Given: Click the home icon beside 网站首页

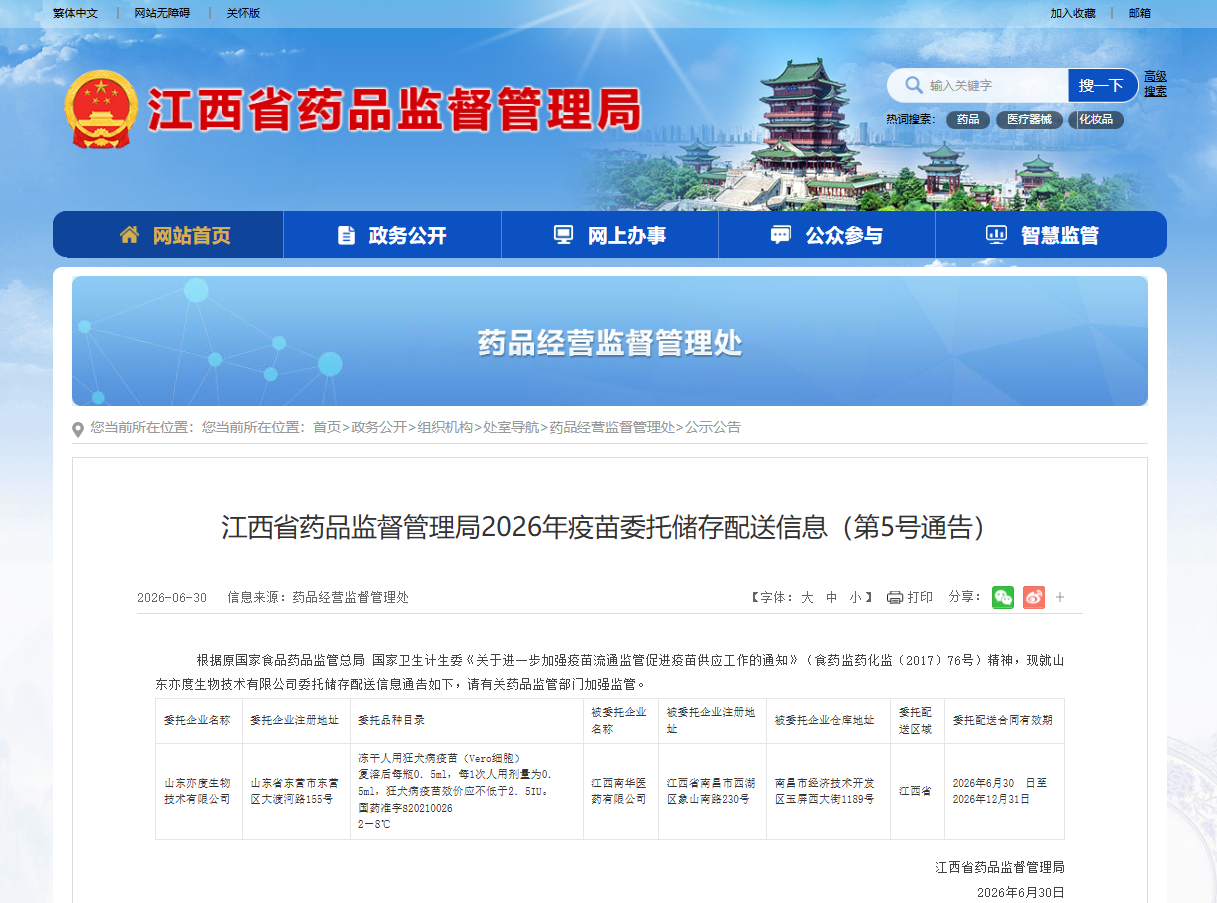Looking at the screenshot, I should pyautogui.click(x=129, y=235).
